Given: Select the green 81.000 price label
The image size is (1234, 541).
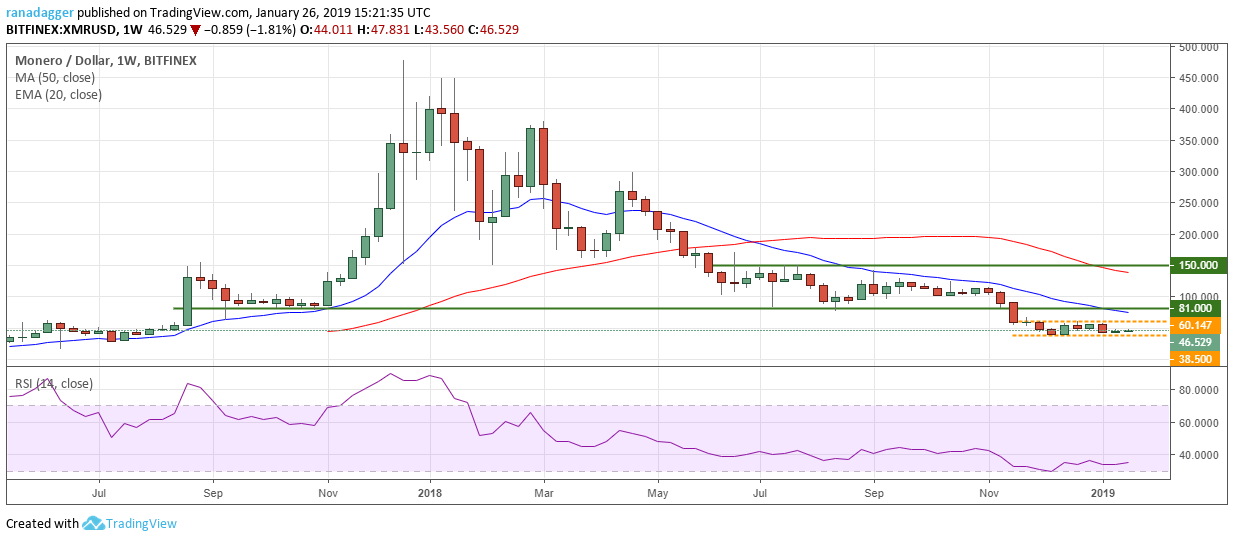Looking at the screenshot, I should click(1200, 309).
